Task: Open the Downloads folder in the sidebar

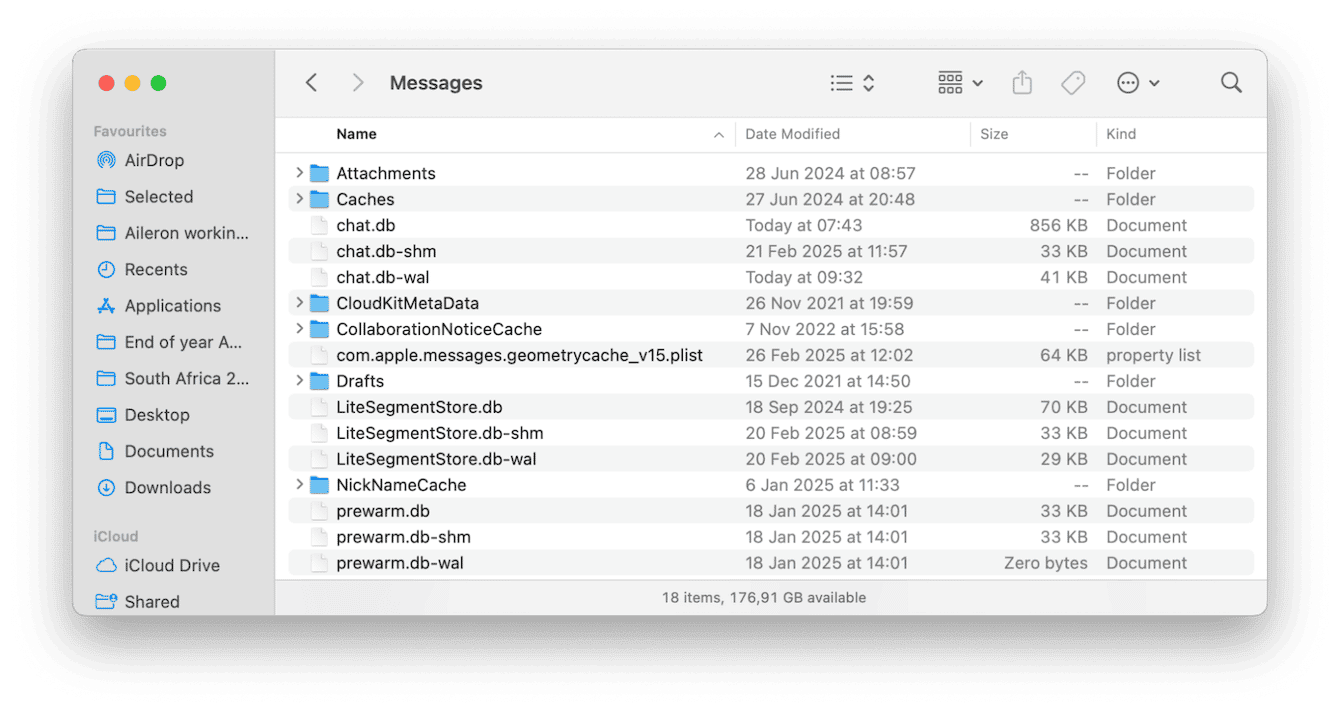Action: coord(164,487)
